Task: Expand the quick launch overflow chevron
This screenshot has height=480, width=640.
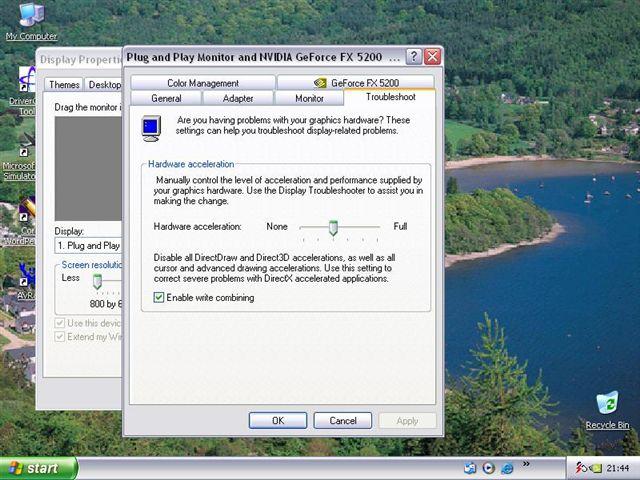Action: click(527, 464)
